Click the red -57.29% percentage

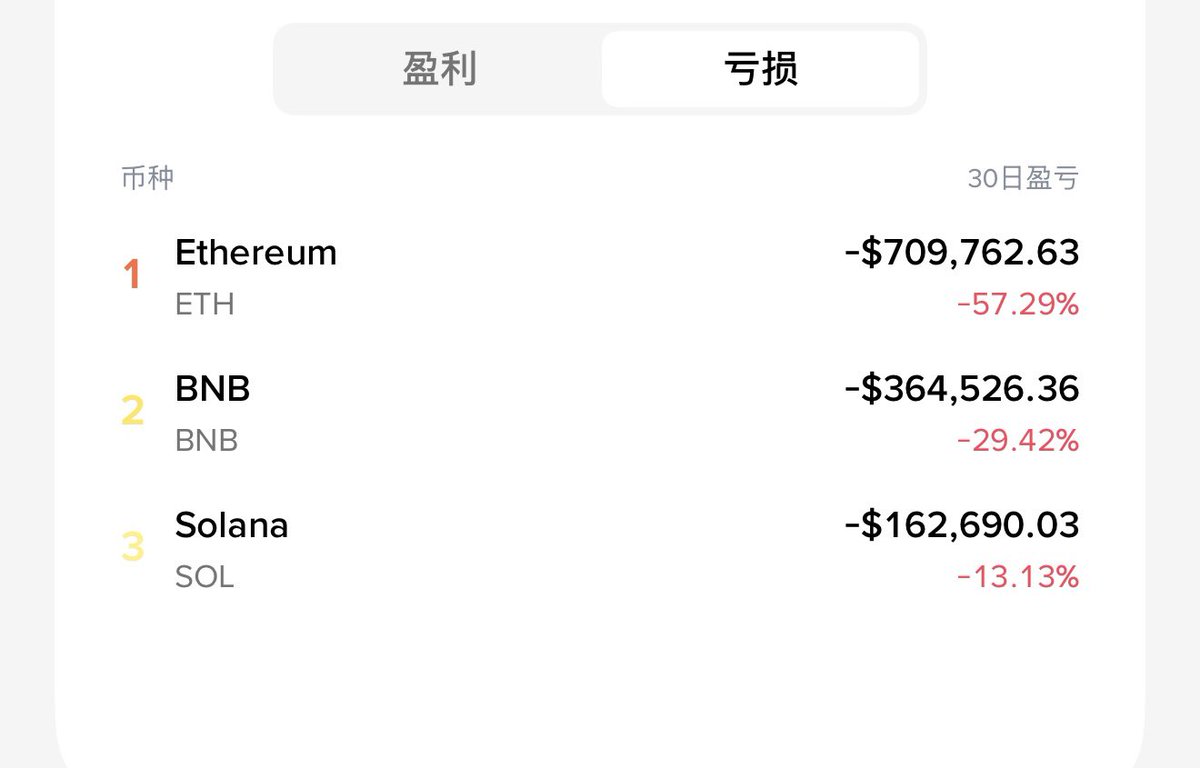coord(1018,304)
